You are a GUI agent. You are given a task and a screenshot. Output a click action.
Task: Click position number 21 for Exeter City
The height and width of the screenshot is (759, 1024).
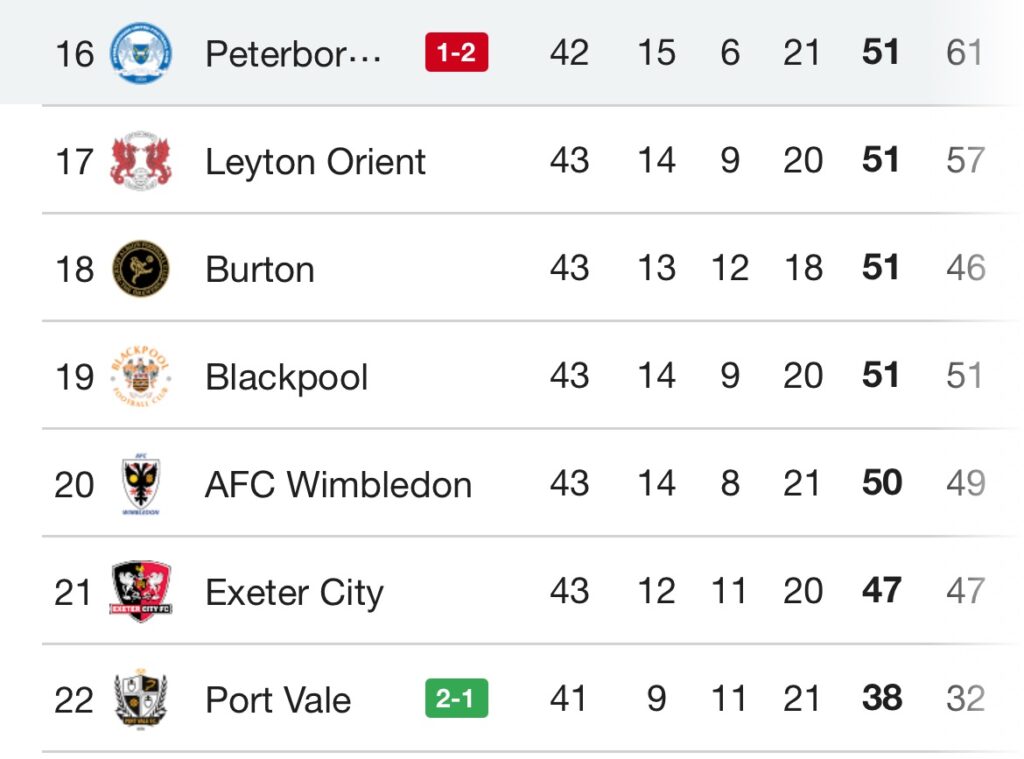(x=73, y=593)
